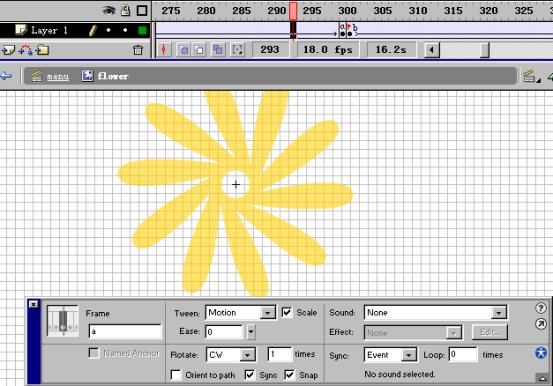The width and height of the screenshot is (553, 386).
Task: Click frame 300 on the timeline ruler
Action: click(347, 11)
